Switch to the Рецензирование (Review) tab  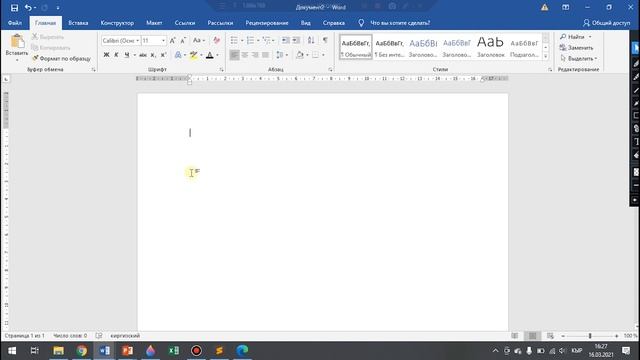267,23
